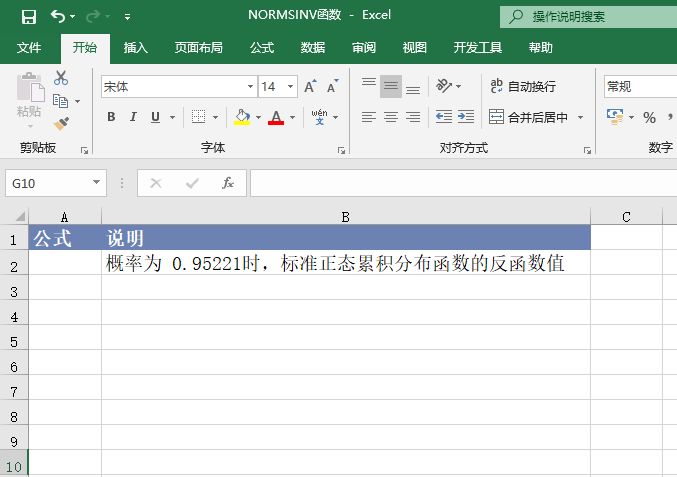677x477 pixels.
Task: Click Merge and Center (合并后居中) button
Action: click(x=529, y=117)
